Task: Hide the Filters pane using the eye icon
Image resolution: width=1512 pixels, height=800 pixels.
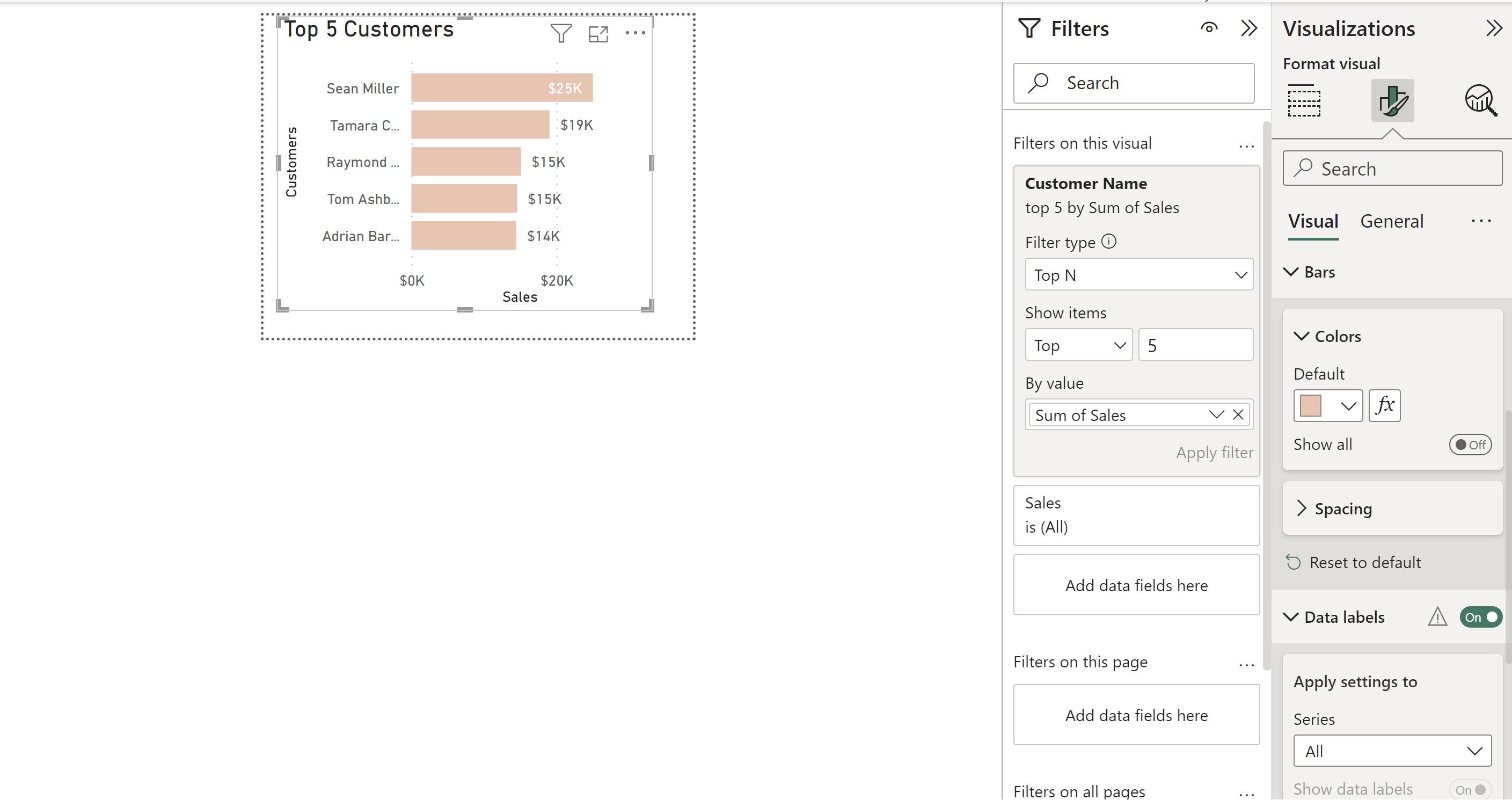Action: coord(1209,27)
